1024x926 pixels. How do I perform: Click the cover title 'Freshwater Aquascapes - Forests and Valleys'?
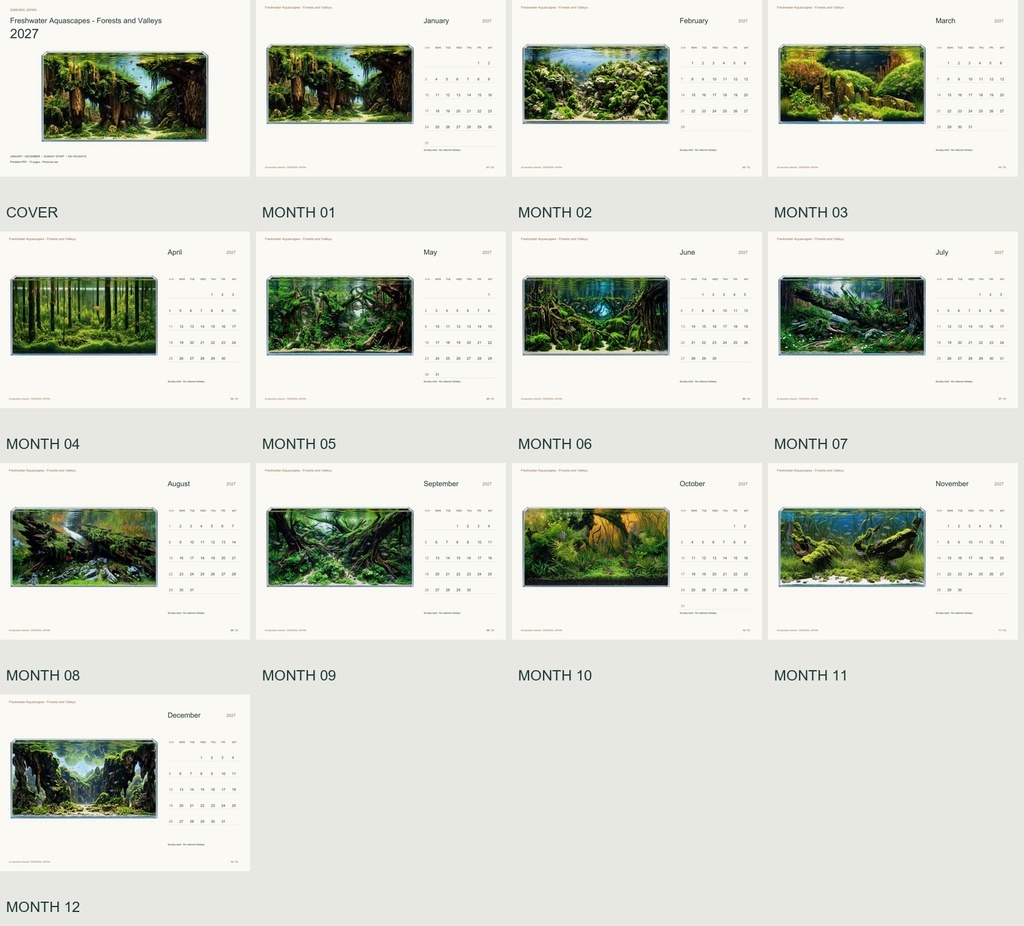click(86, 21)
